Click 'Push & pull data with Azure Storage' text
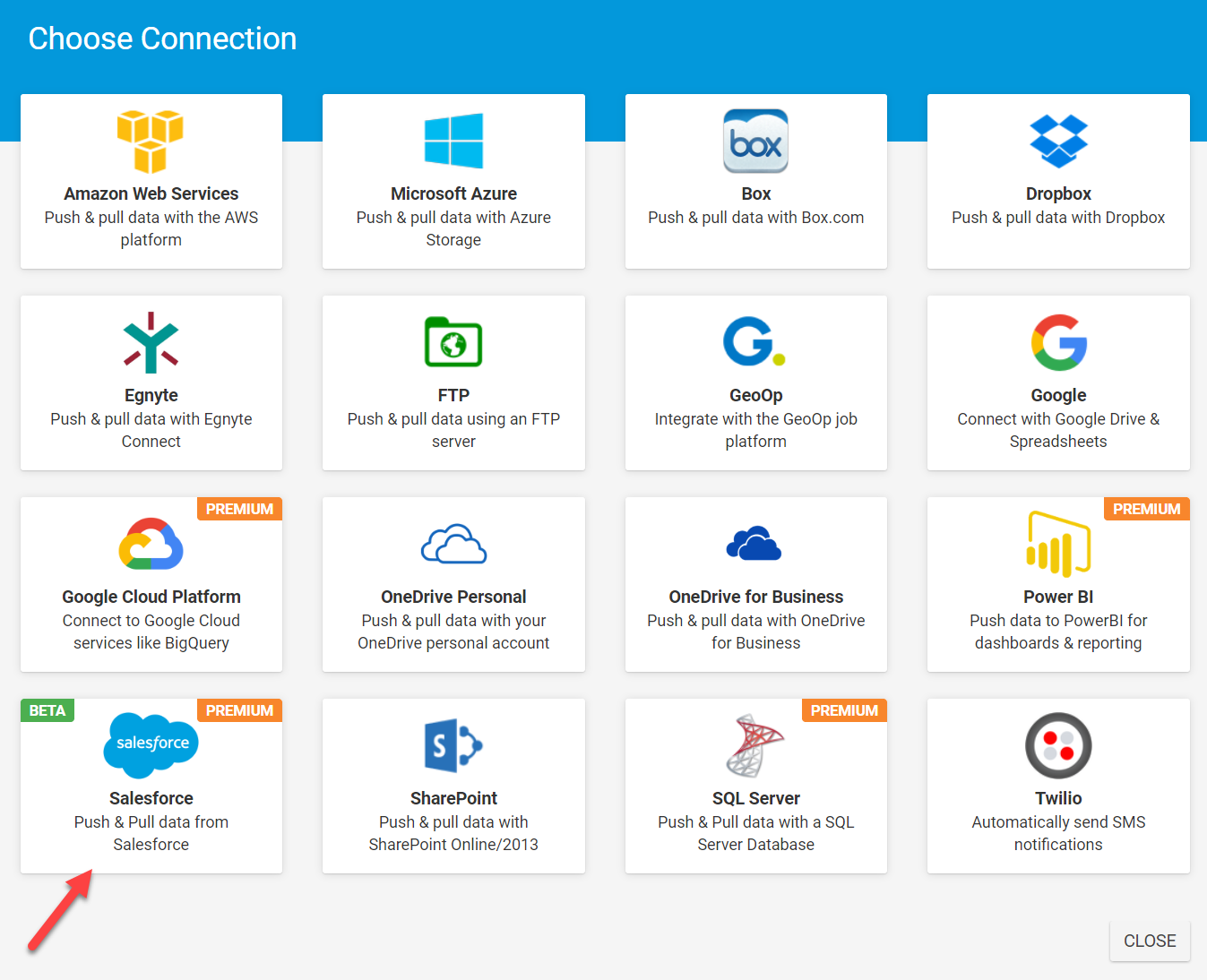 pos(453,228)
